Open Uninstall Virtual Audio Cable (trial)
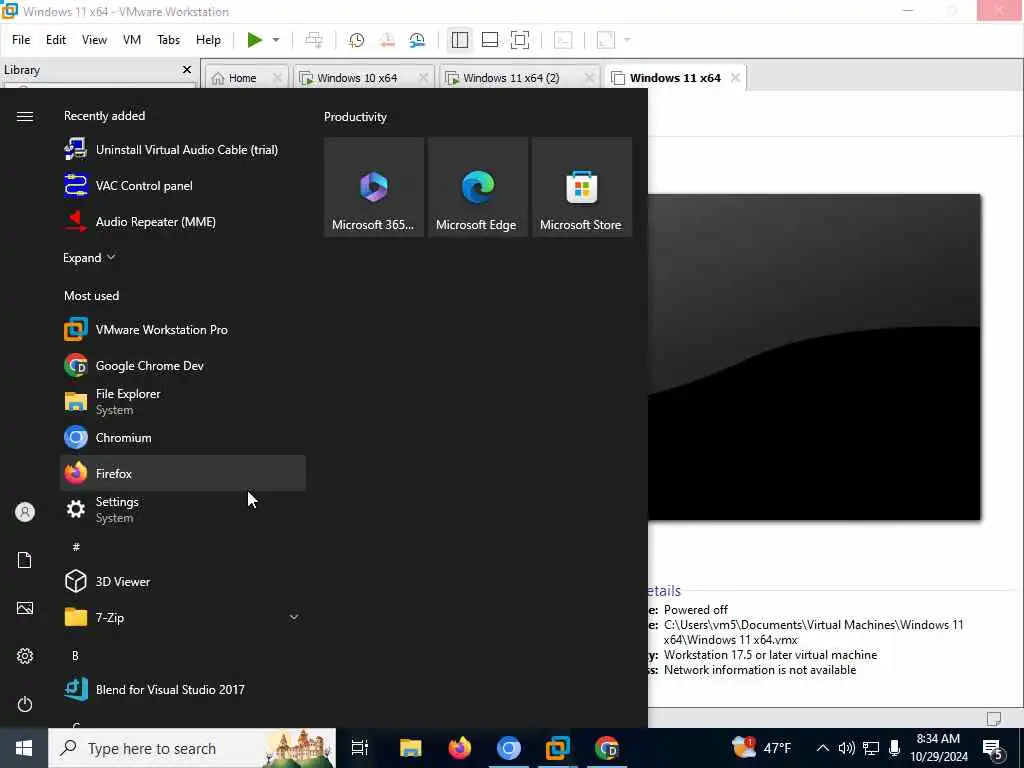This screenshot has width=1024, height=768. (x=183, y=150)
